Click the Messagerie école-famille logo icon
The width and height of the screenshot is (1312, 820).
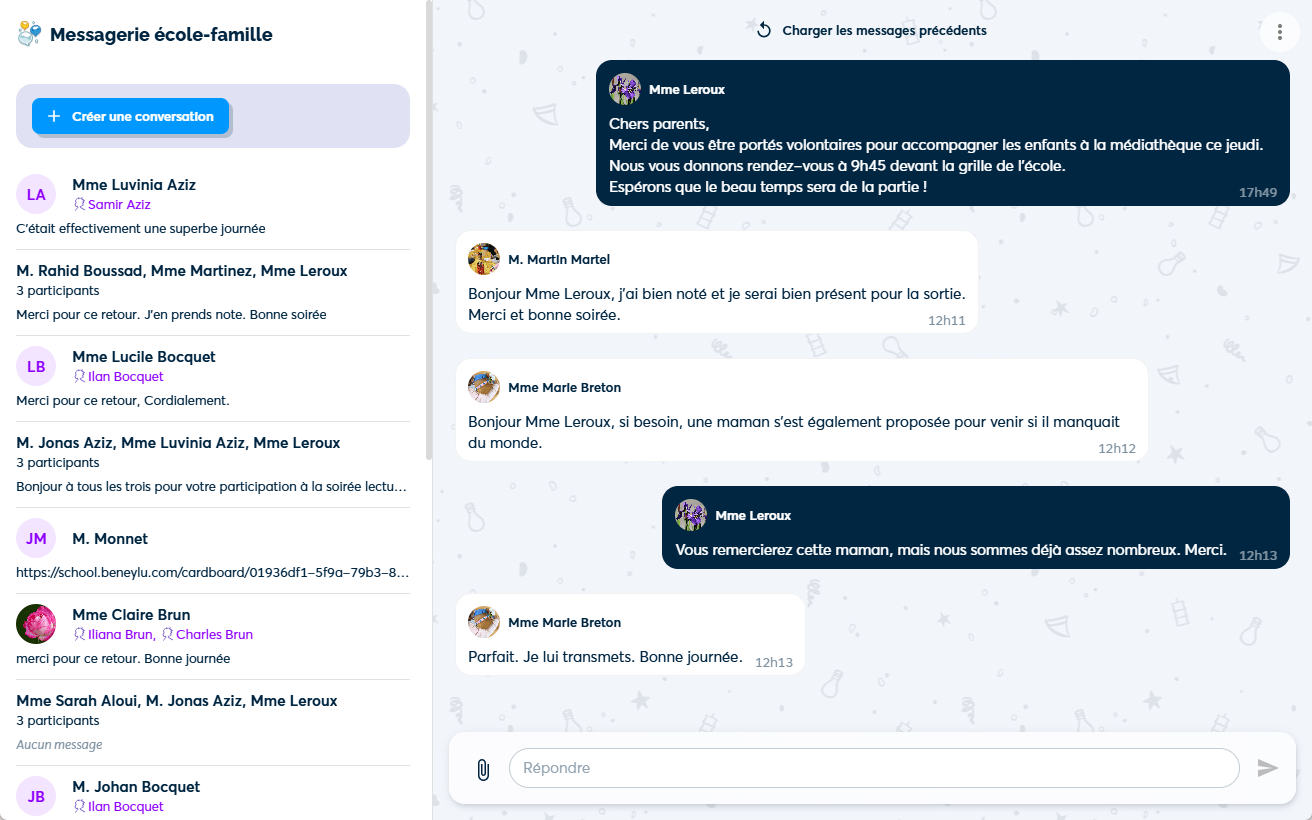(29, 35)
